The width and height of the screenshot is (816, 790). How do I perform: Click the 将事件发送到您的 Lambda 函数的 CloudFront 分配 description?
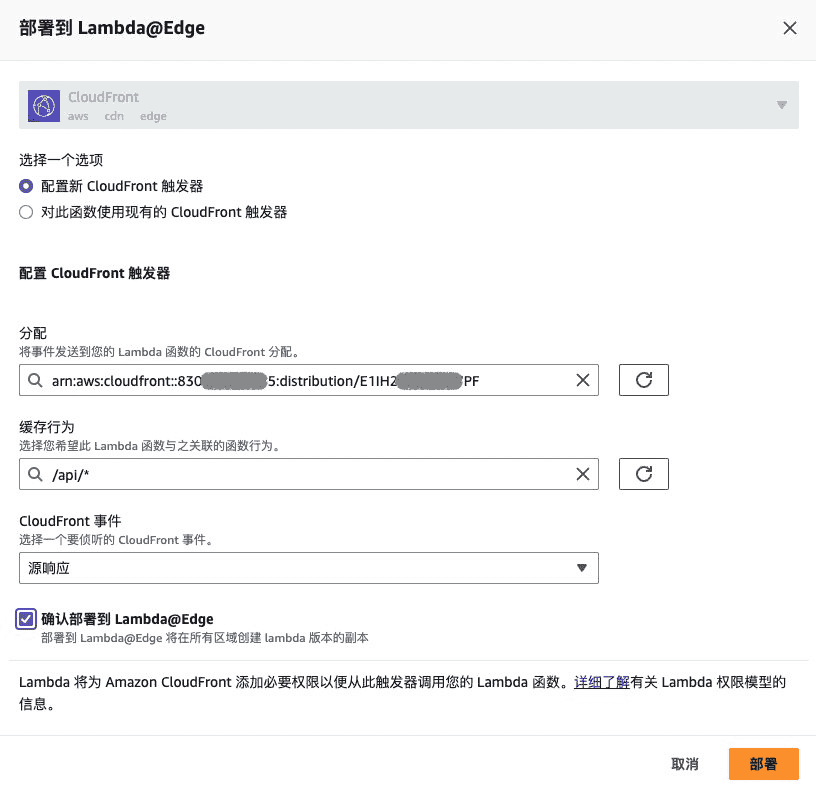160,352
